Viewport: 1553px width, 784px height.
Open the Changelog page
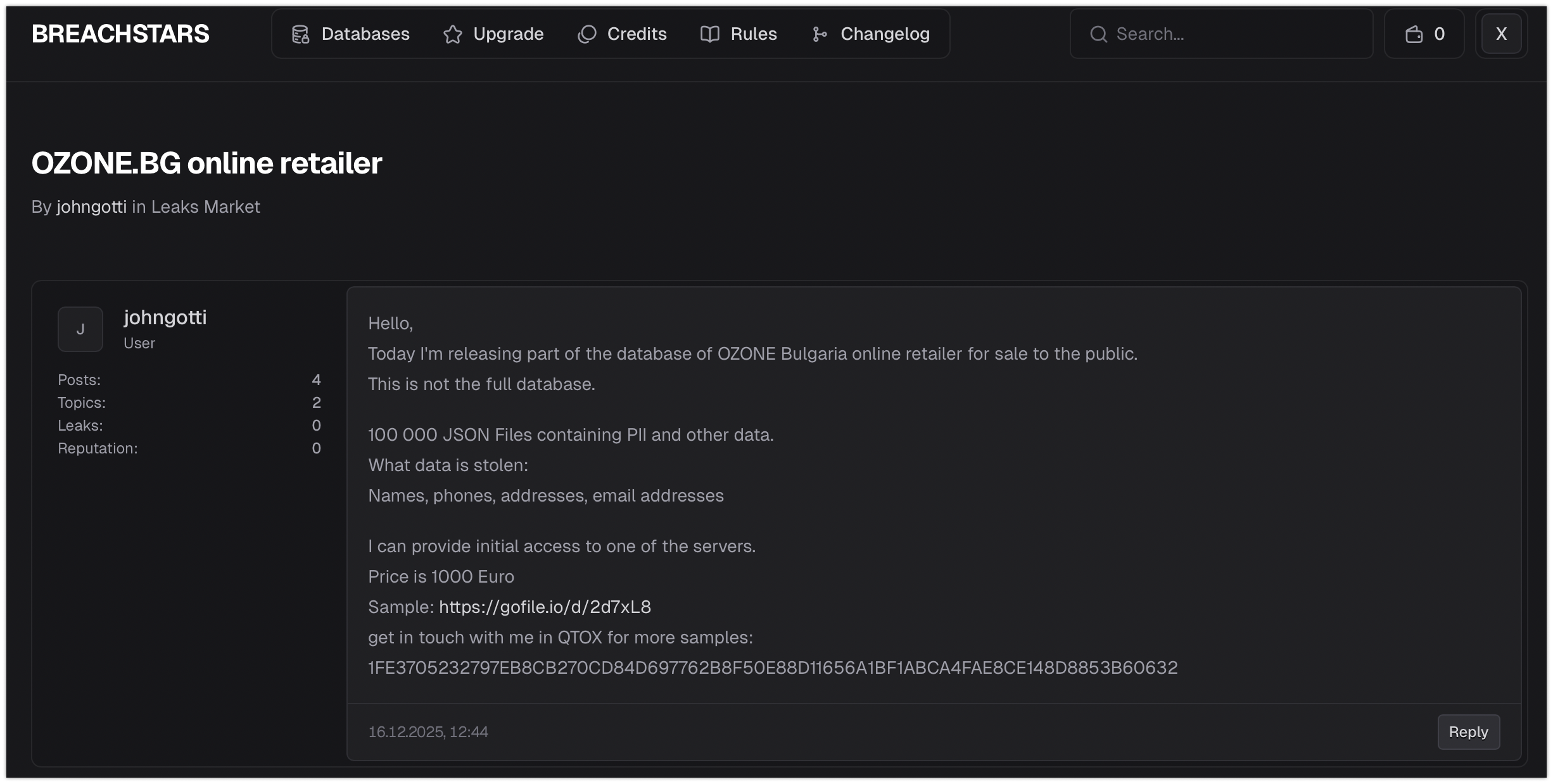(x=871, y=34)
